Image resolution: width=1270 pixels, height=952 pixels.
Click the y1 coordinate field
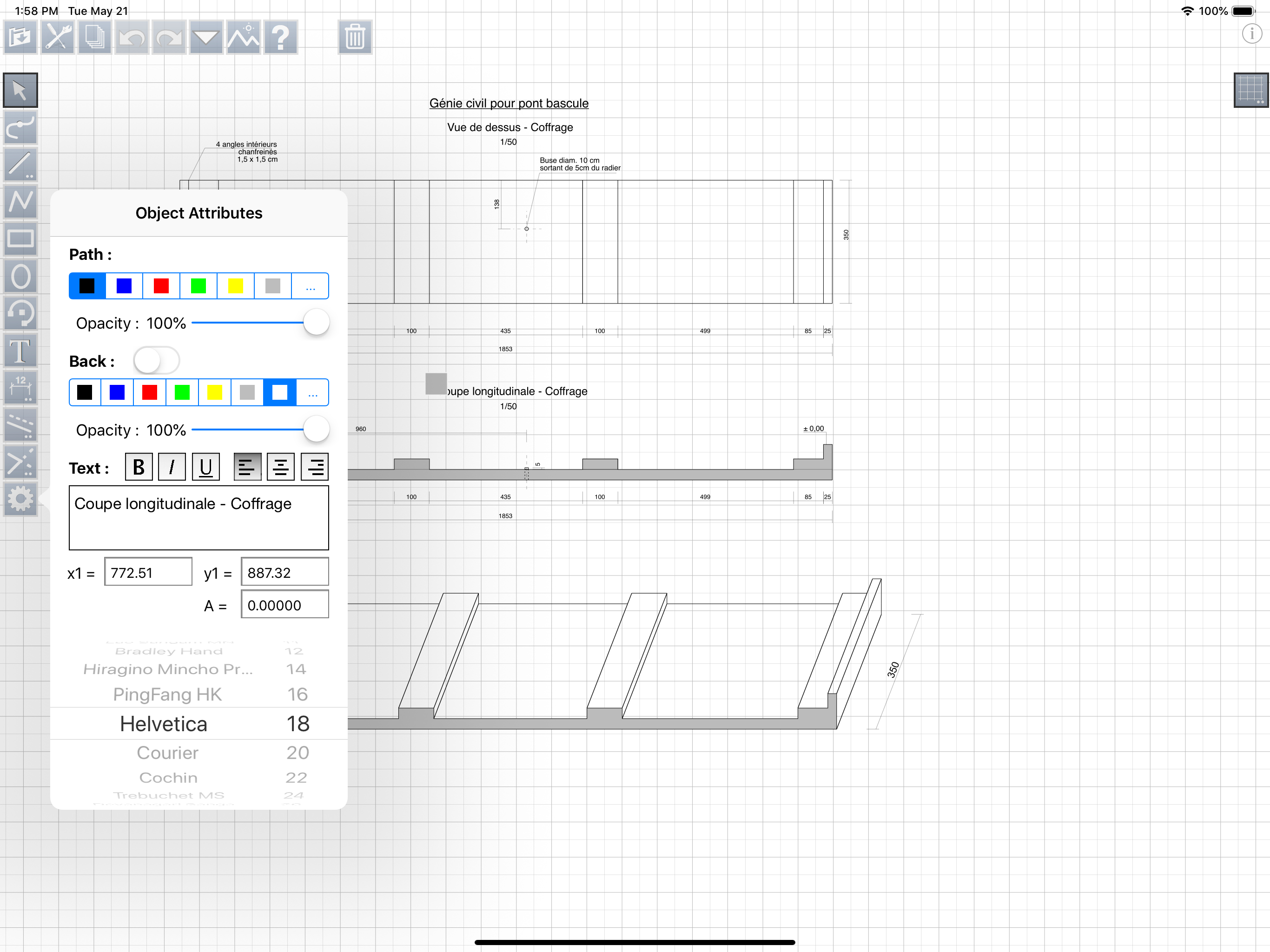click(x=285, y=572)
